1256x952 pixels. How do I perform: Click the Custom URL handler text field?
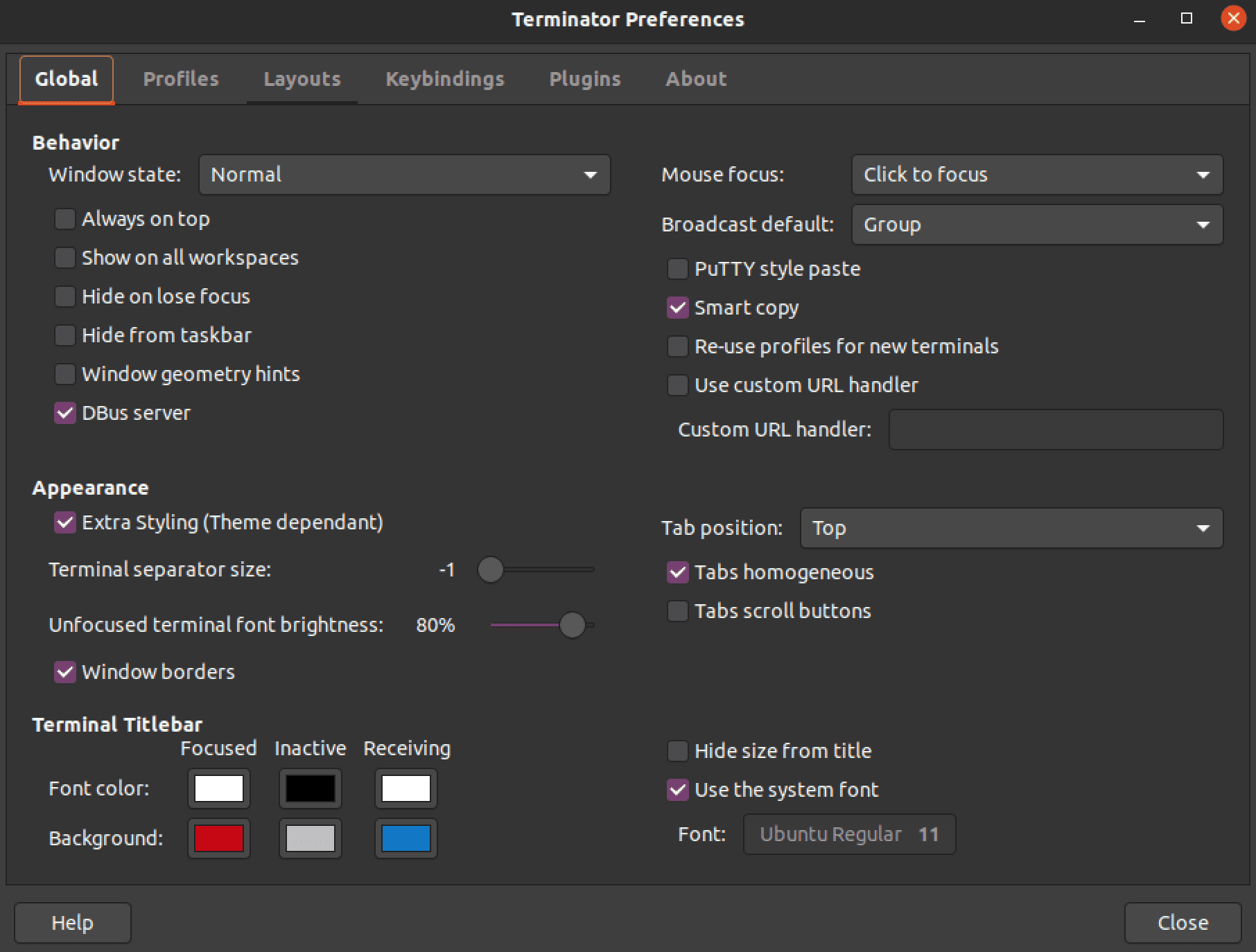click(1055, 430)
